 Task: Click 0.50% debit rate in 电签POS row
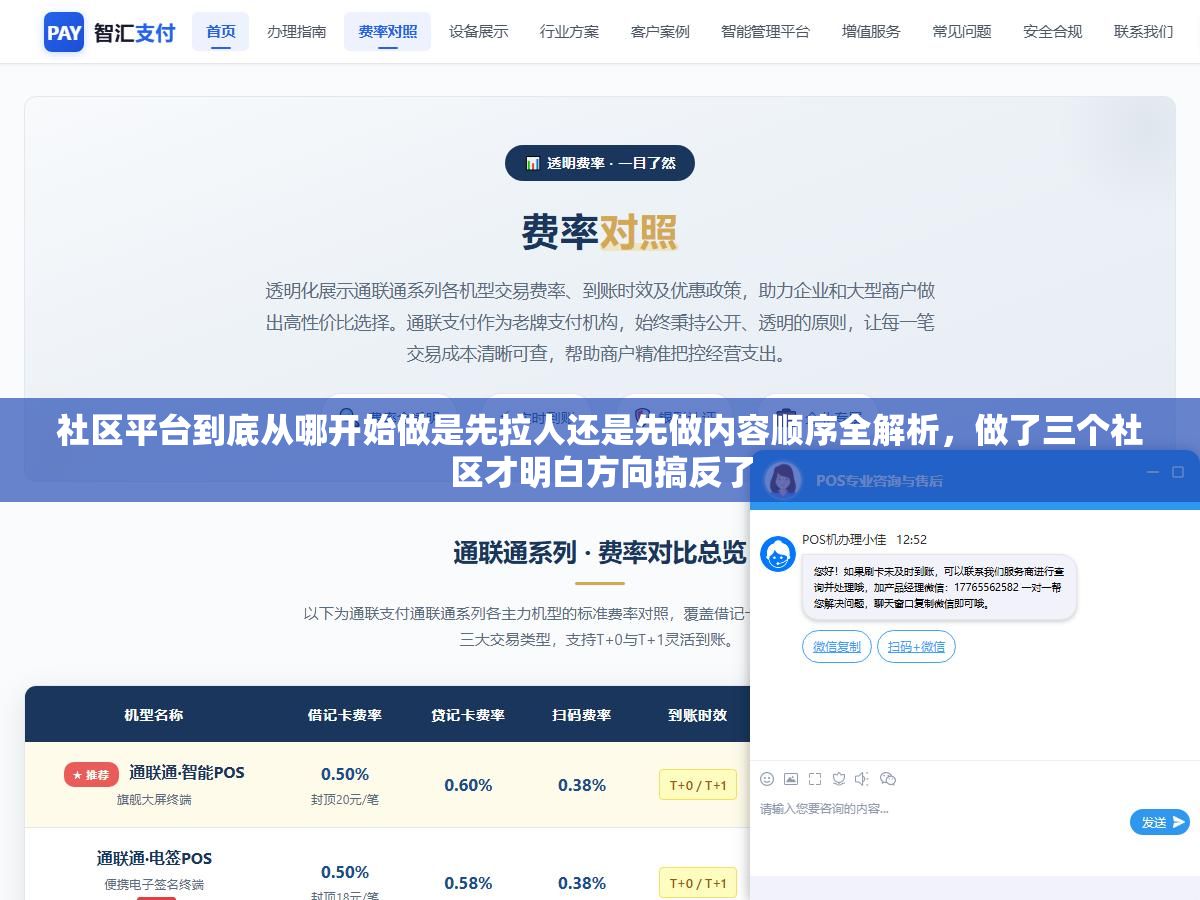[x=345, y=872]
